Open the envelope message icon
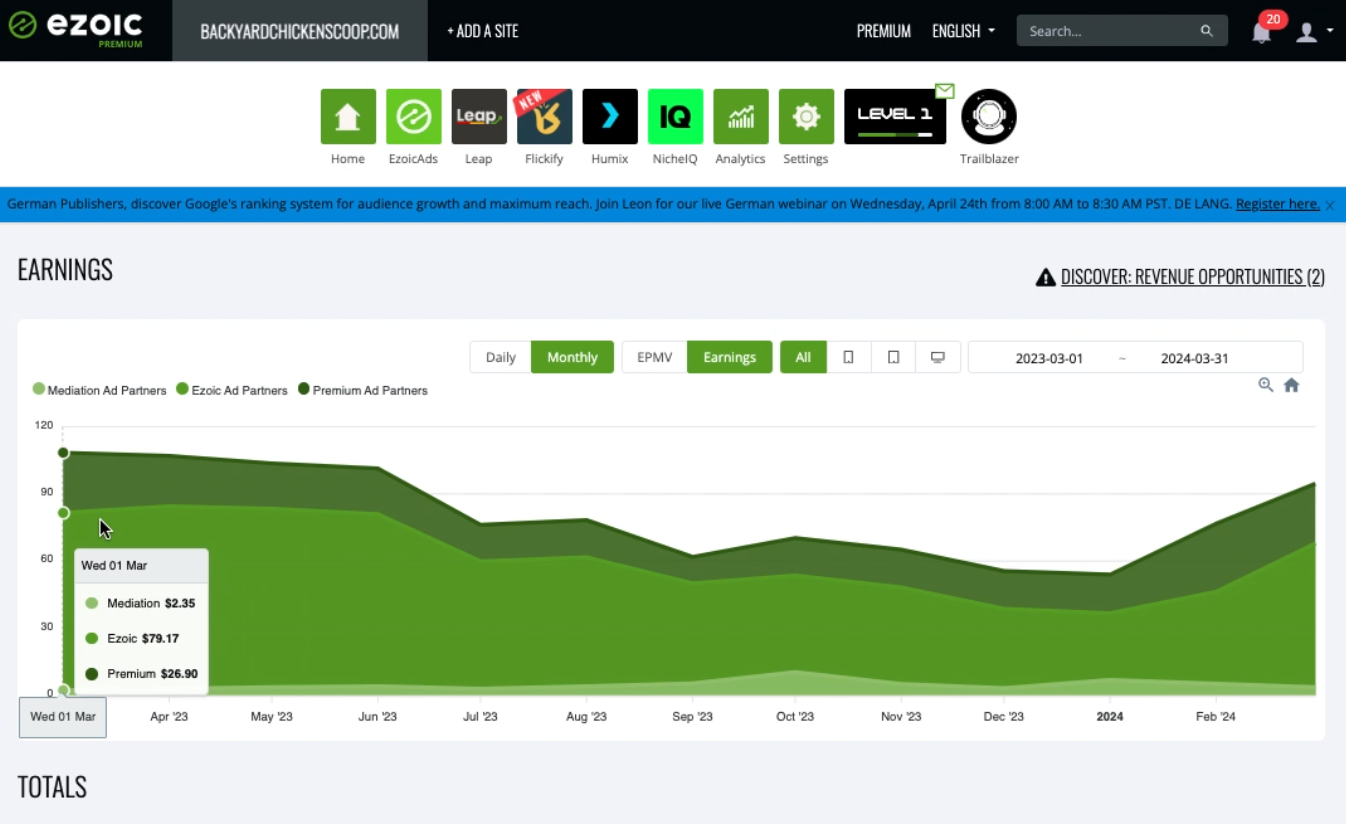 pos(945,91)
